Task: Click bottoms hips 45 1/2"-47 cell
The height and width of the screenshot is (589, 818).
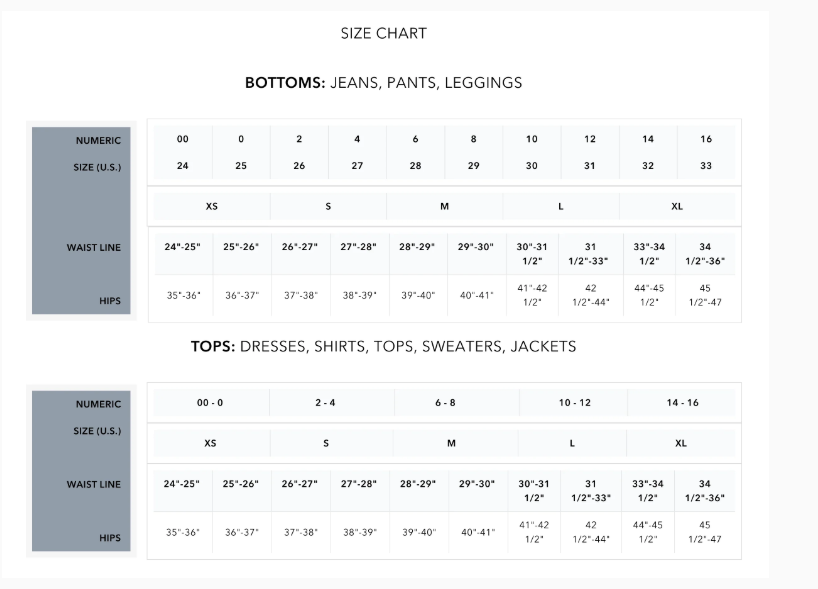Action: (x=705, y=295)
